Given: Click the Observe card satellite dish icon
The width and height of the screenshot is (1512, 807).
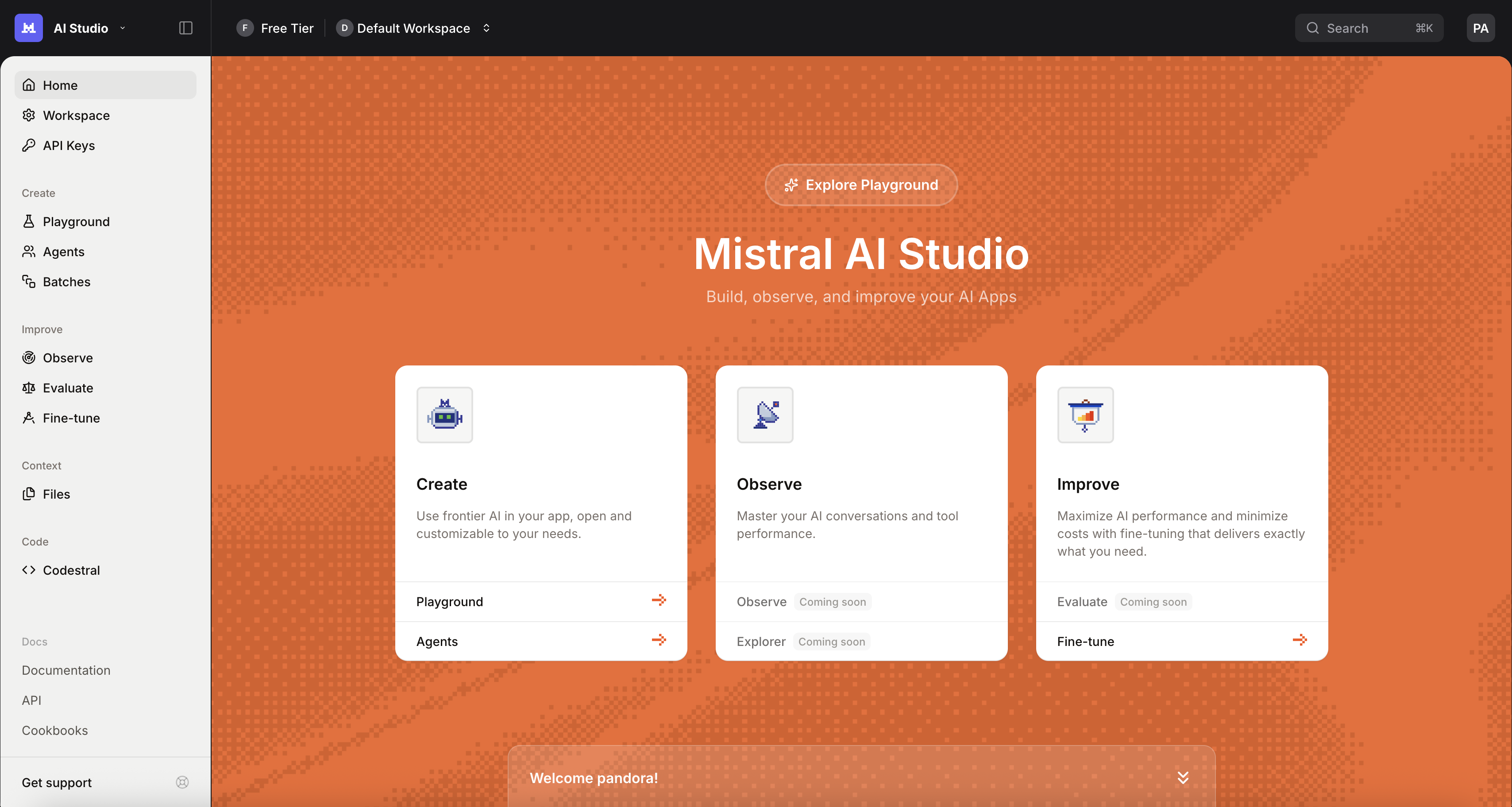Looking at the screenshot, I should tap(765, 415).
